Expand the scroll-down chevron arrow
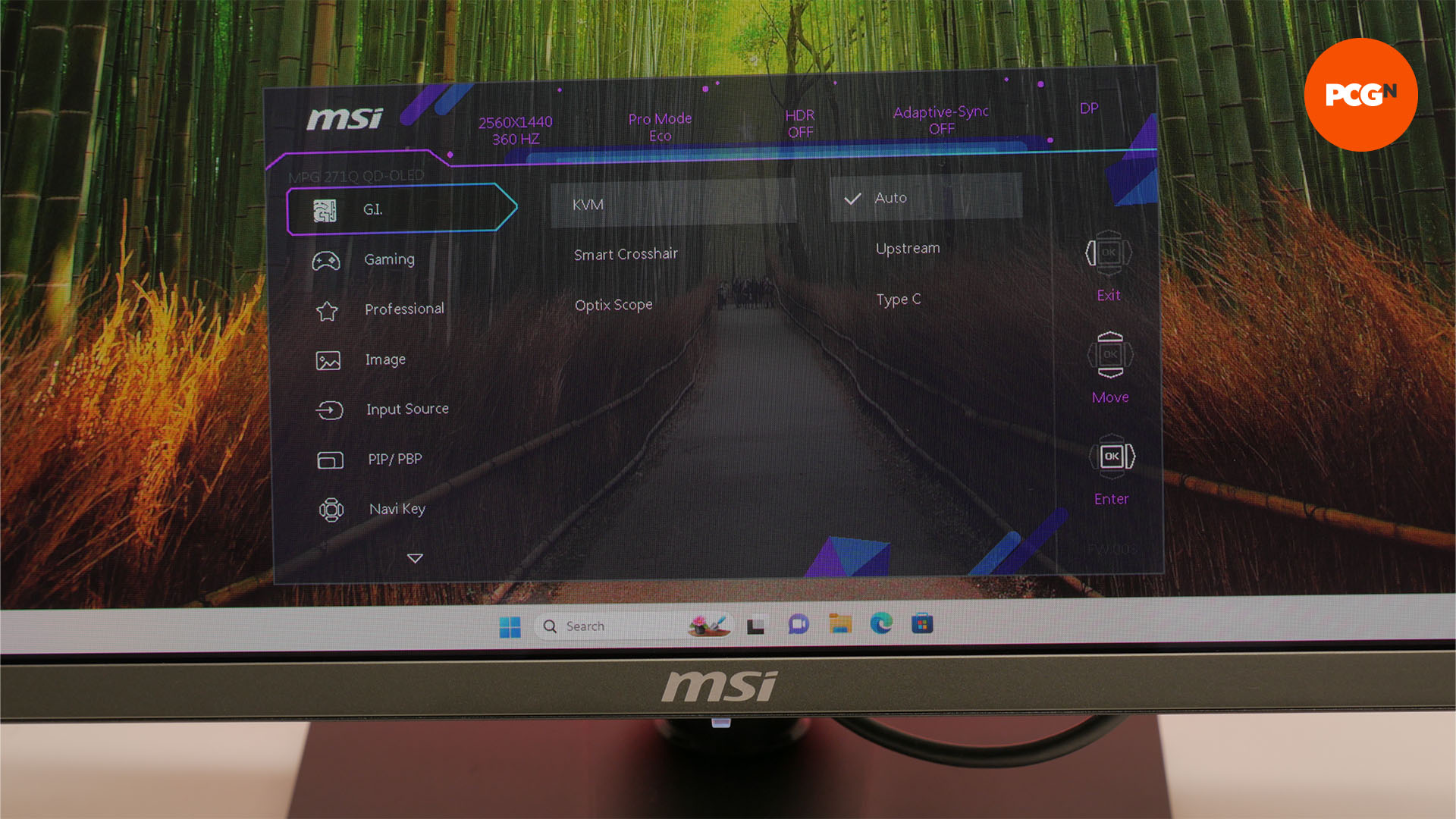The height and width of the screenshot is (819, 1456). tap(415, 558)
